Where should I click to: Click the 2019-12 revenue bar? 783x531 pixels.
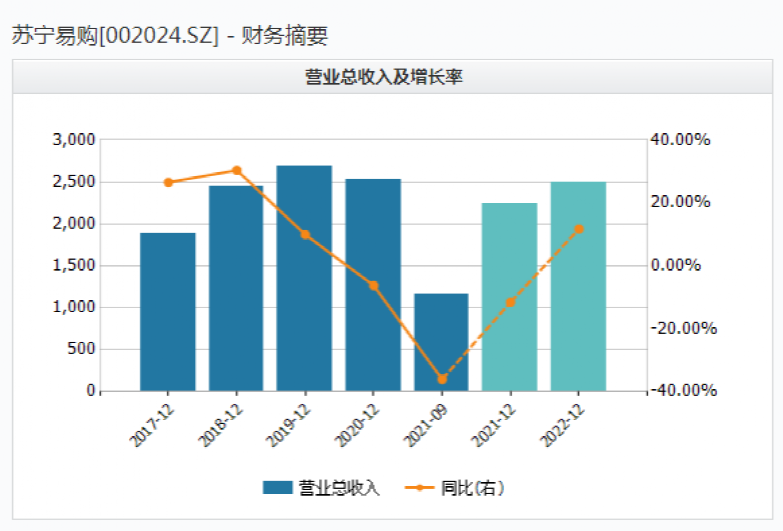(304, 278)
